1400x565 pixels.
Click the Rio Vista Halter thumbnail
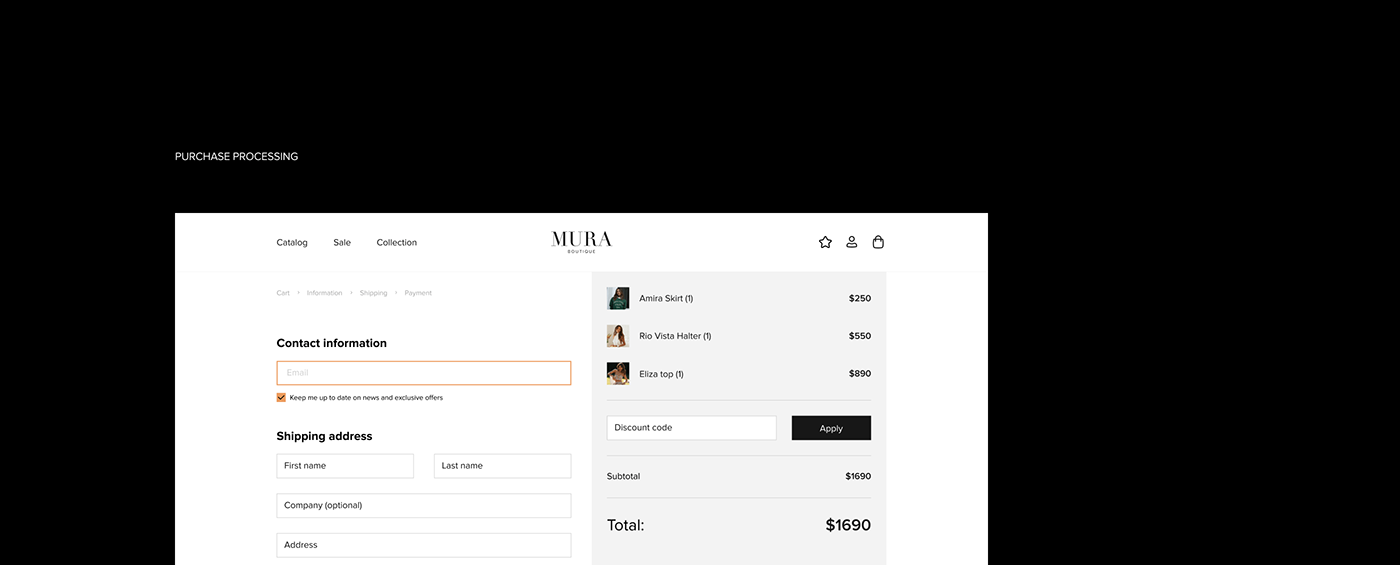coord(618,336)
